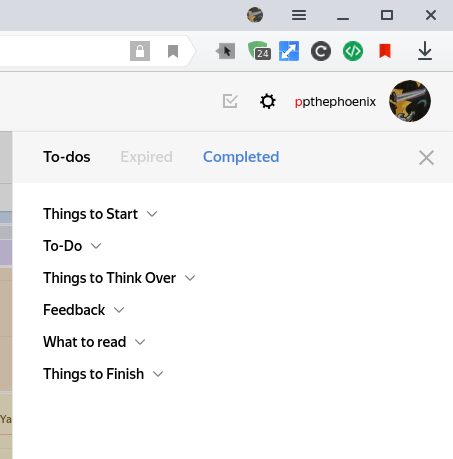Open the green code extension icon
Image resolution: width=453 pixels, height=459 pixels.
coord(353,51)
